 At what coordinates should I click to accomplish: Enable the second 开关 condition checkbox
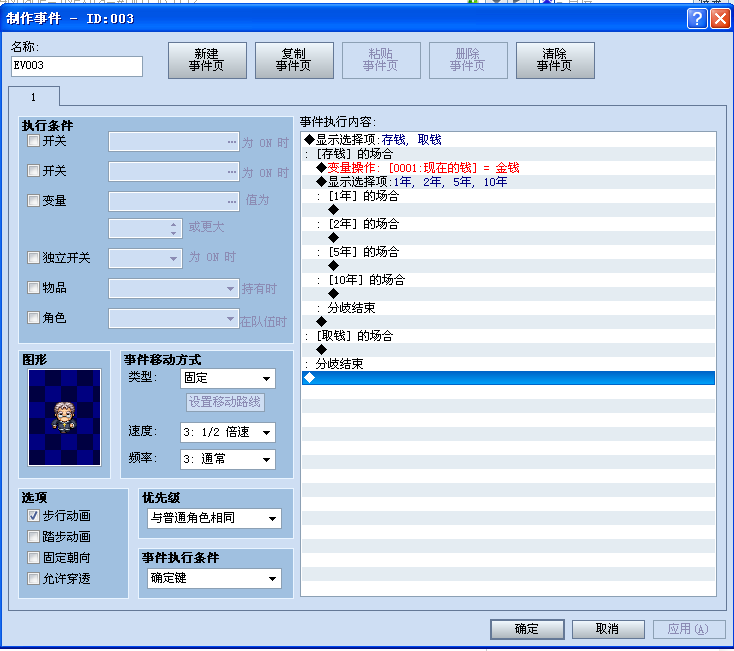[x=33, y=171]
